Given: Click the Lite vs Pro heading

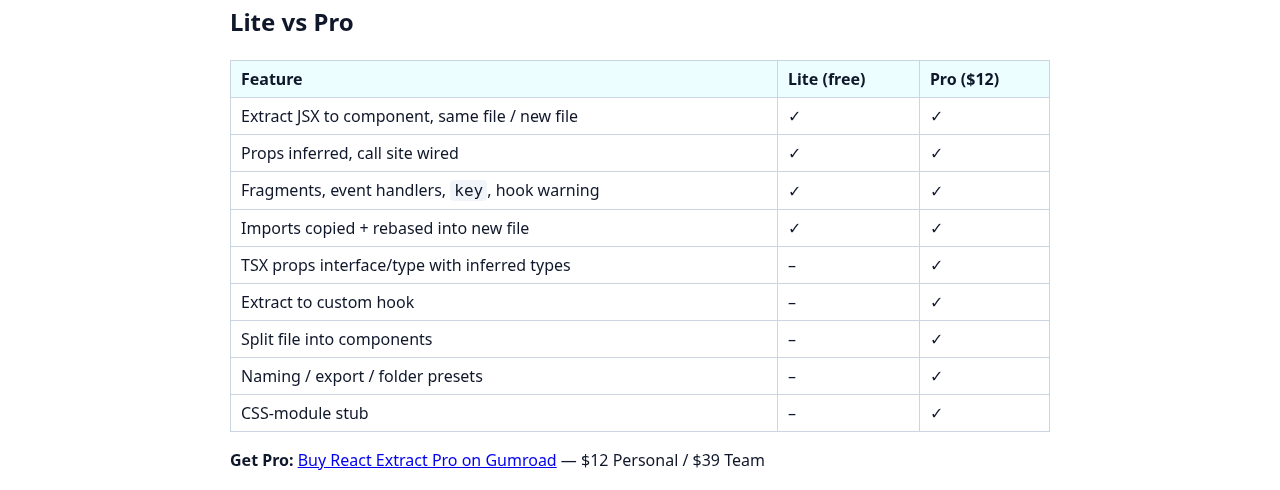Looking at the screenshot, I should click(x=291, y=22).
